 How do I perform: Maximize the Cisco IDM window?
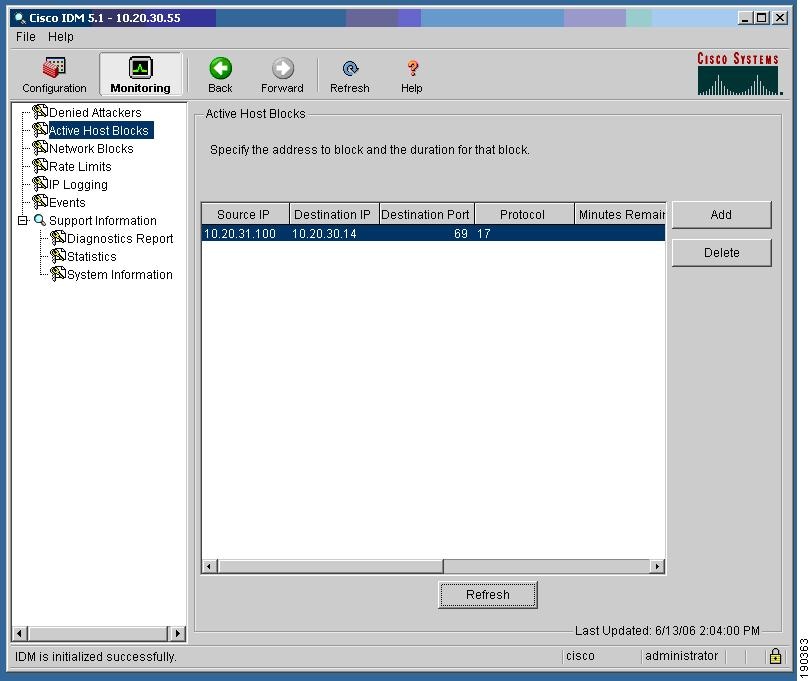761,18
